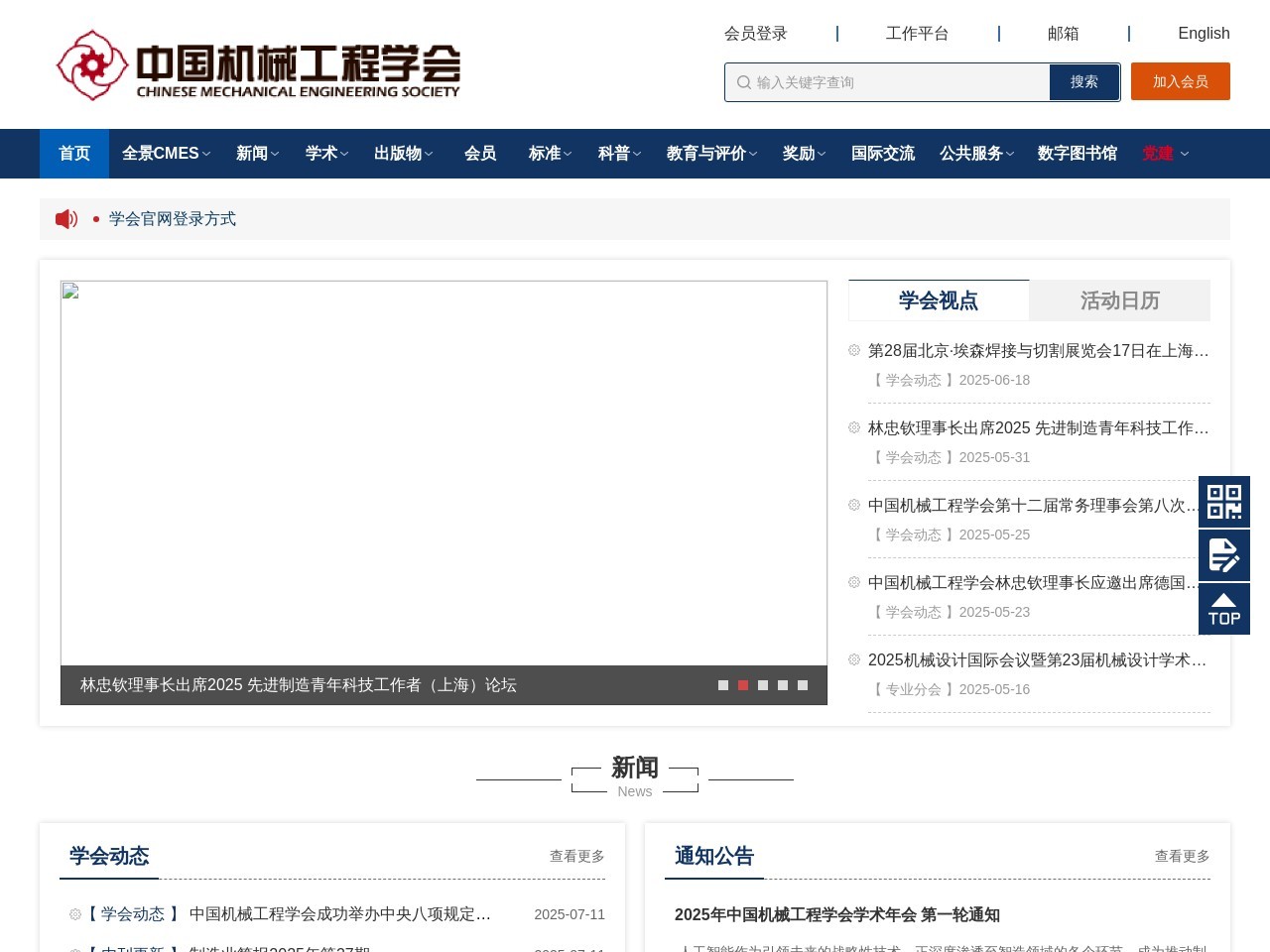Click the announcement speaker icon
Screen dimensions: 1270x952
point(65,218)
